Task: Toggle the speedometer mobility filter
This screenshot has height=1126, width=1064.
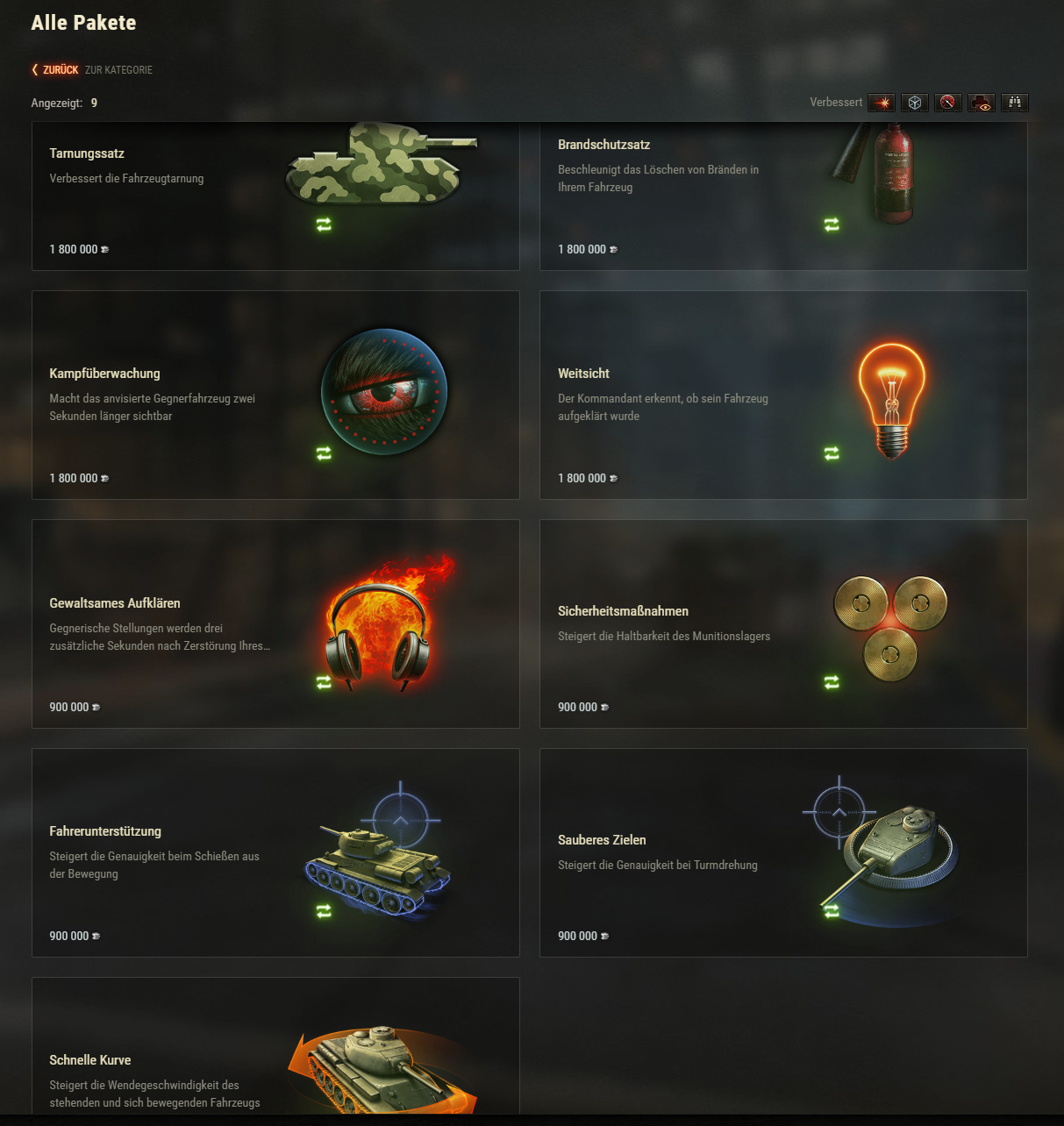Action: (948, 103)
